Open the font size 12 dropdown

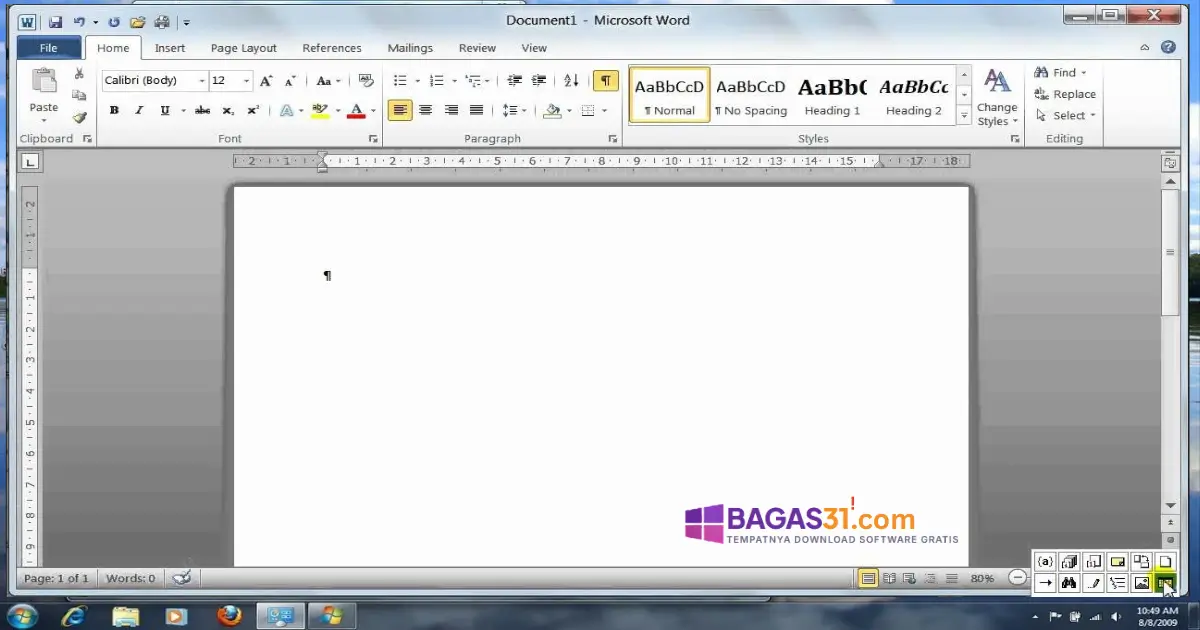246,81
